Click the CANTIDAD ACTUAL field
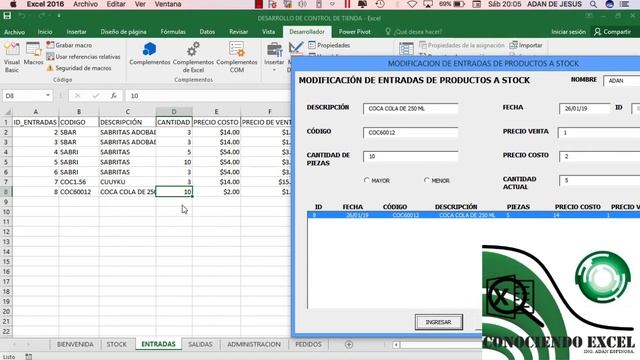The image size is (640, 360). [599, 180]
